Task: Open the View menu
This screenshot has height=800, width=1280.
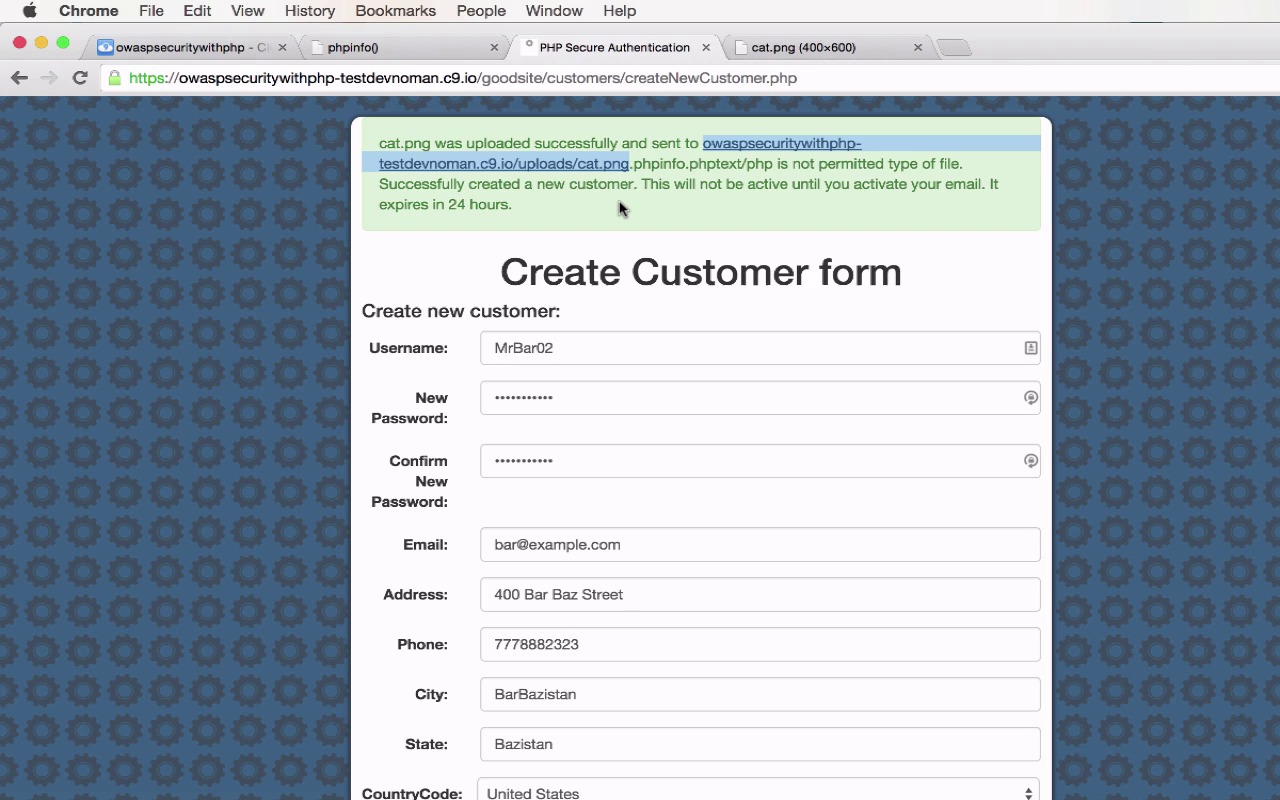Action: [x=248, y=11]
